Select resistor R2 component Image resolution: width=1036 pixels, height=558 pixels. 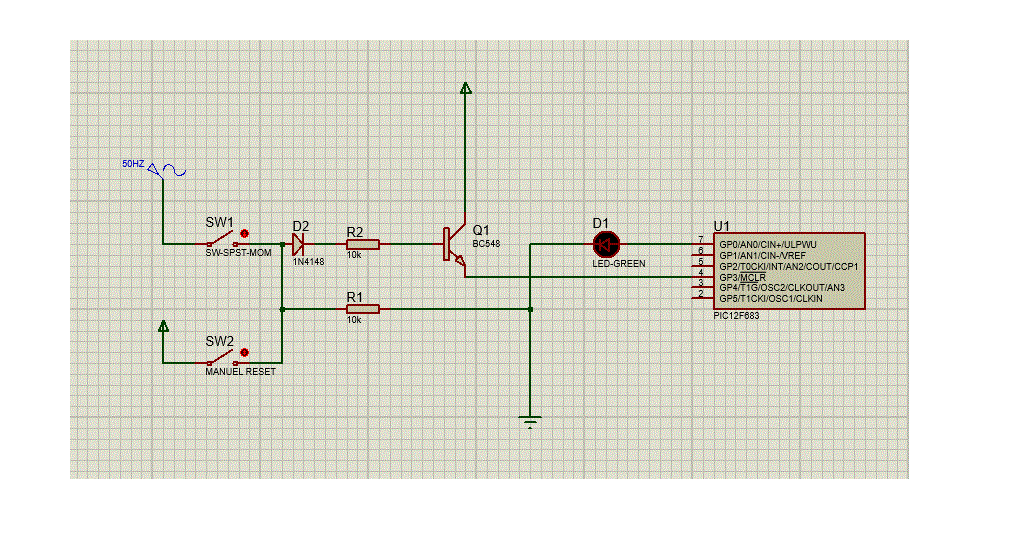coord(363,244)
